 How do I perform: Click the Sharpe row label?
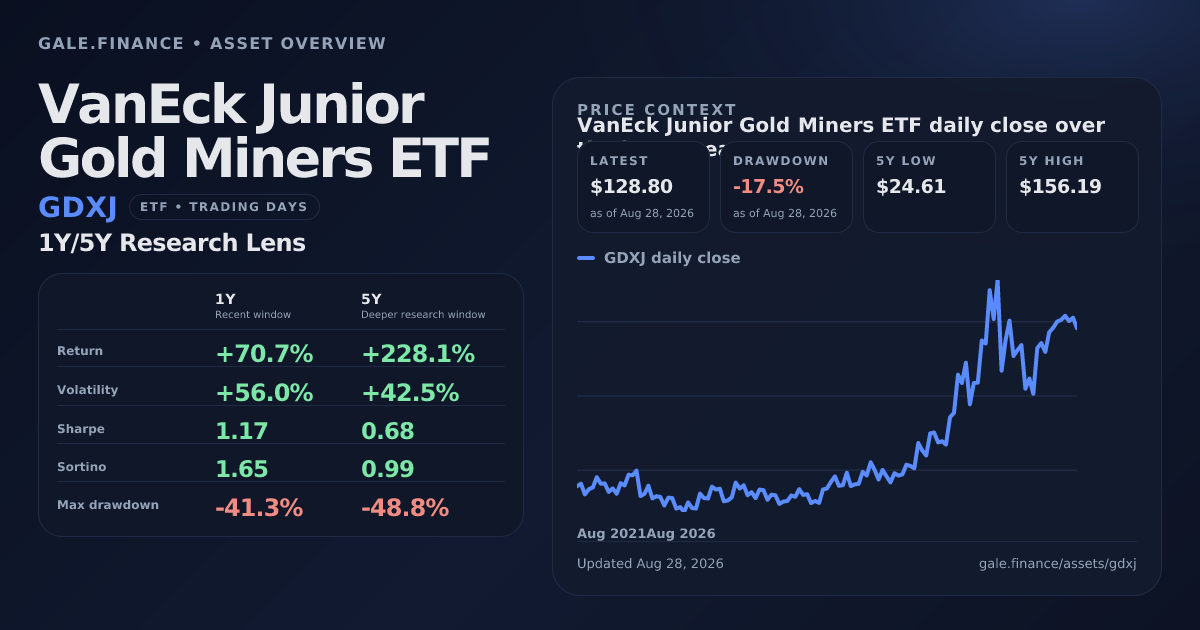pyautogui.click(x=81, y=429)
